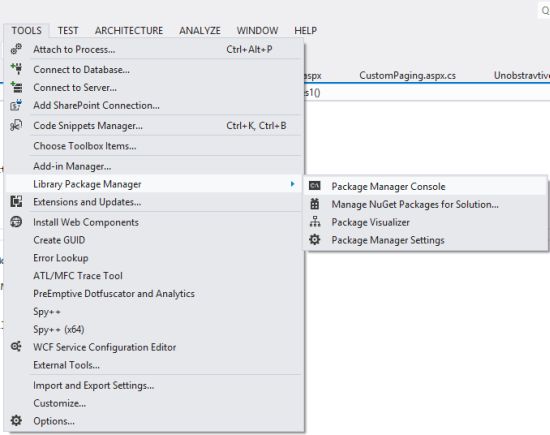The image size is (550, 435).
Task: Select Library Package Manager entry
Action: (x=154, y=184)
